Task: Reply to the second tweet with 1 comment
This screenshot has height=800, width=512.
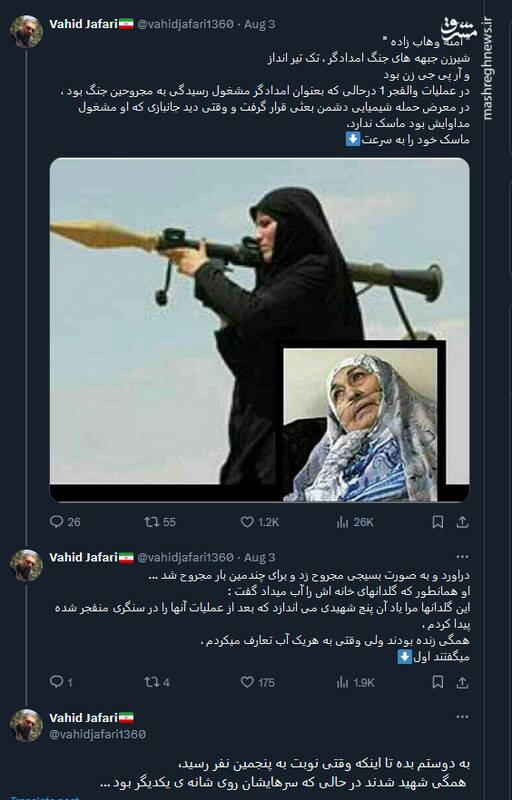Action: (x=61, y=682)
